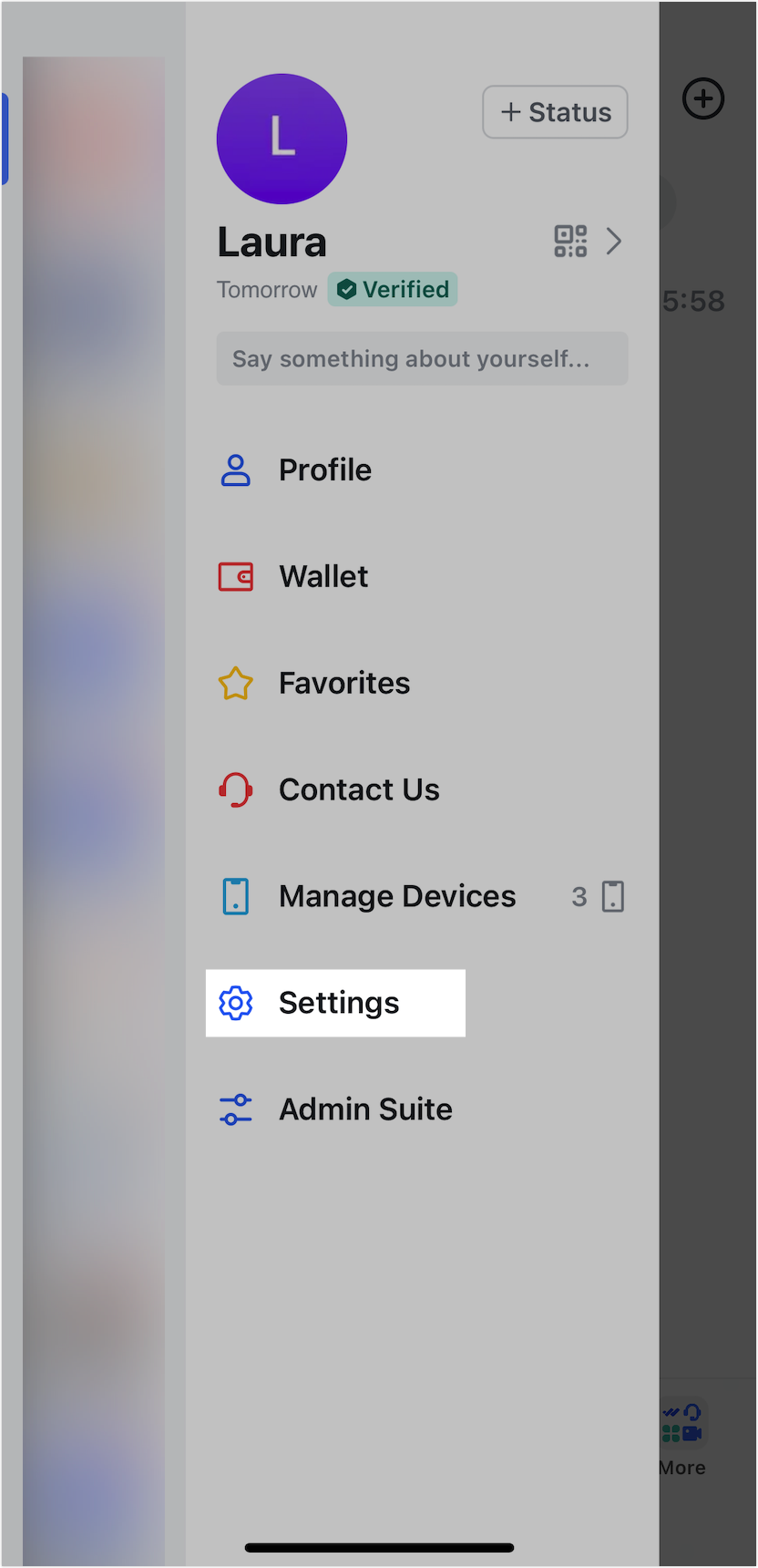Click the device count phone icon
The height and width of the screenshot is (1568, 758).
(613, 896)
